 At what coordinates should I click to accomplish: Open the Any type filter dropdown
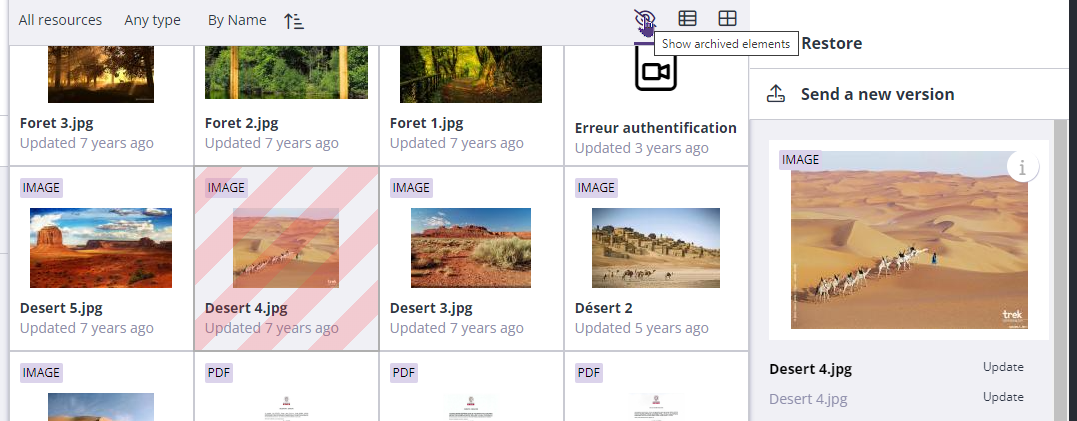(x=152, y=20)
